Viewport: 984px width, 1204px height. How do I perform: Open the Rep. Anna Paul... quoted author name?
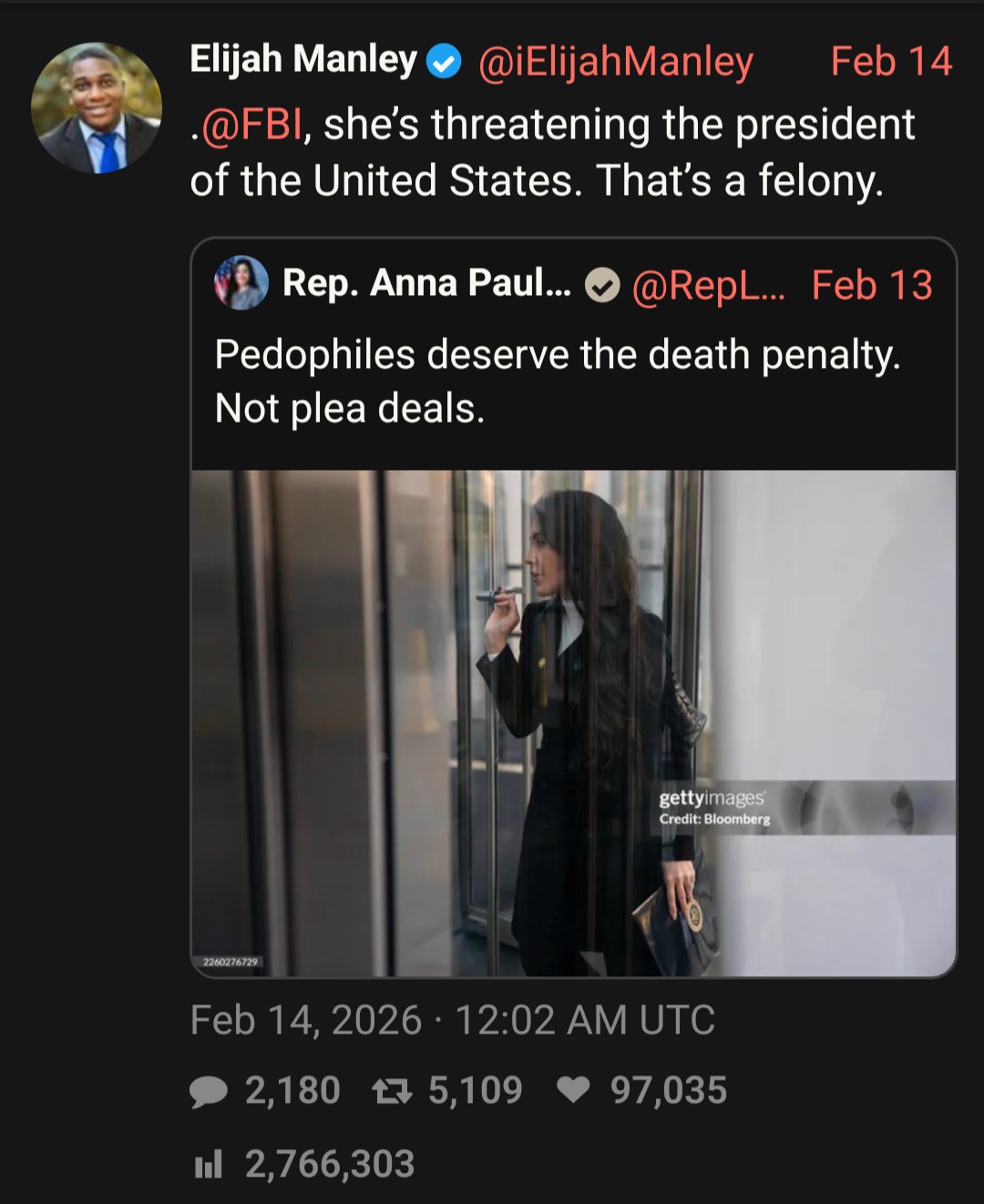click(426, 283)
